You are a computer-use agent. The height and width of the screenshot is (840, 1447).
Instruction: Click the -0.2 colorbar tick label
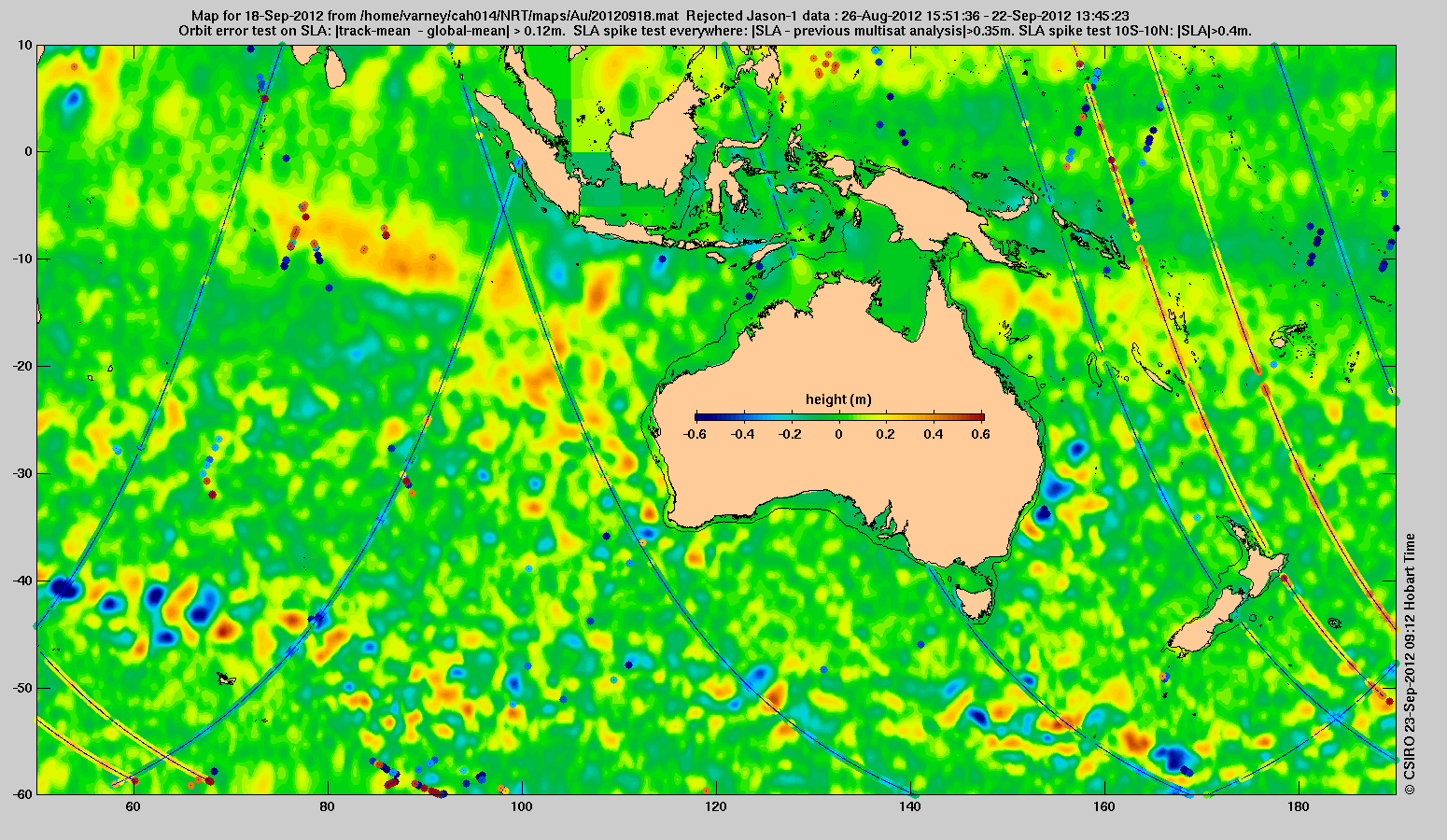(791, 434)
